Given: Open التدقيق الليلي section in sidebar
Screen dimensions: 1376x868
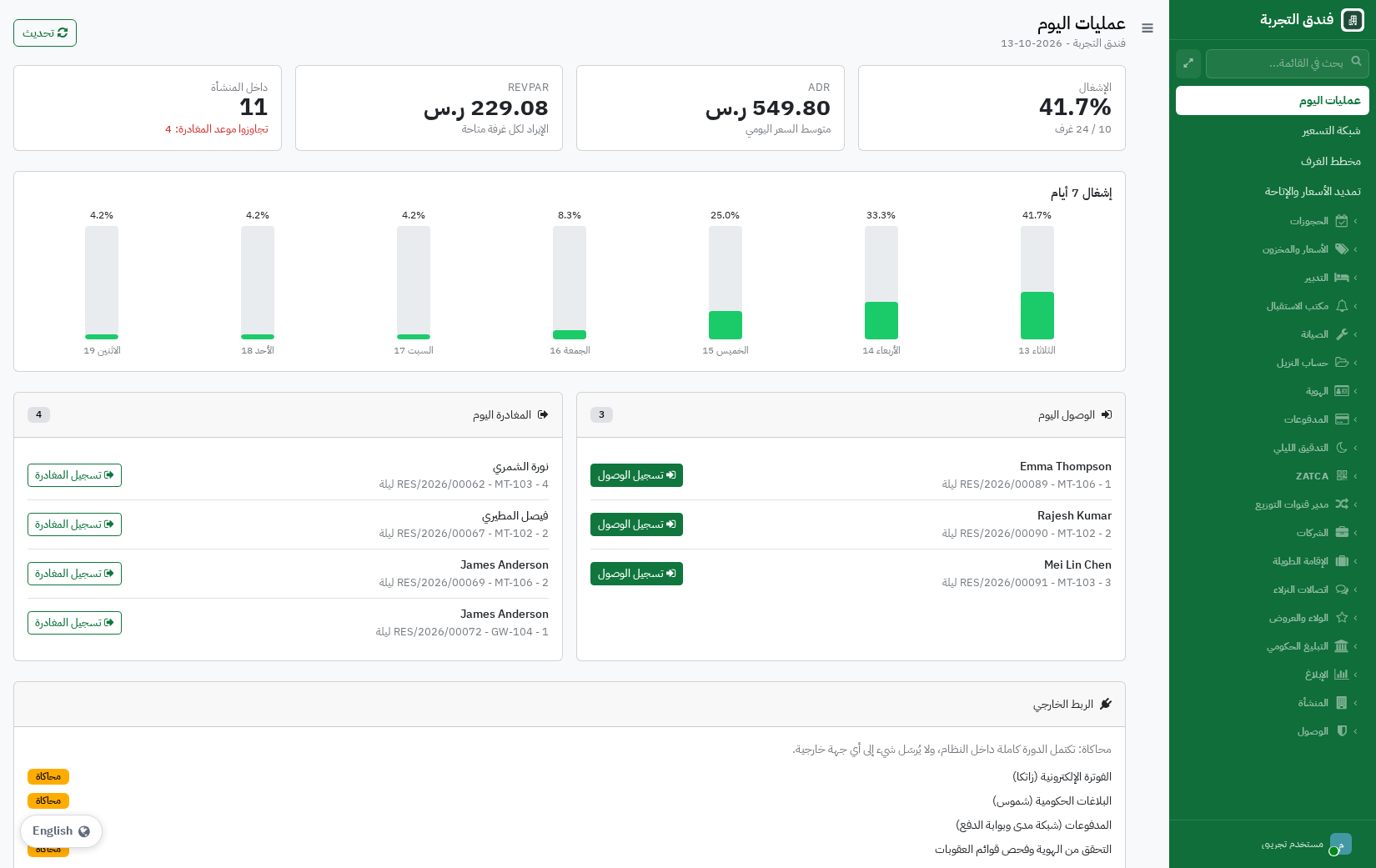Looking at the screenshot, I should (x=1273, y=448).
